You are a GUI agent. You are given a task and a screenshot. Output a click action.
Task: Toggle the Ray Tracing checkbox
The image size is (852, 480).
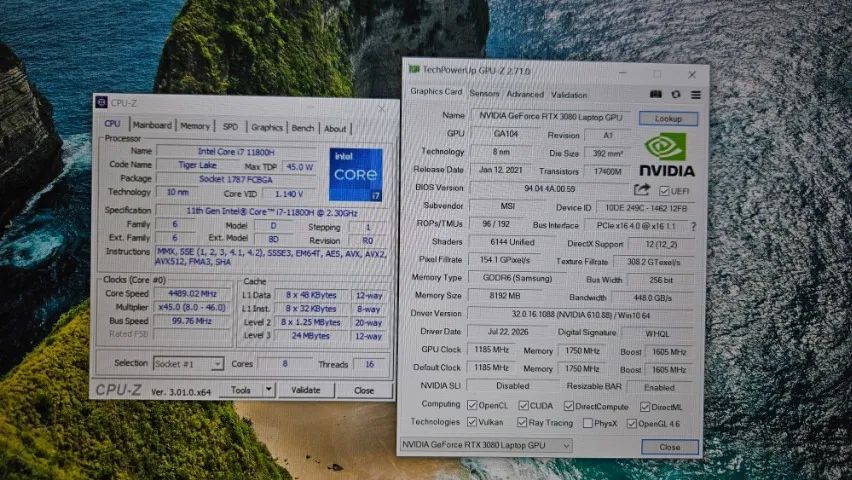[522, 422]
